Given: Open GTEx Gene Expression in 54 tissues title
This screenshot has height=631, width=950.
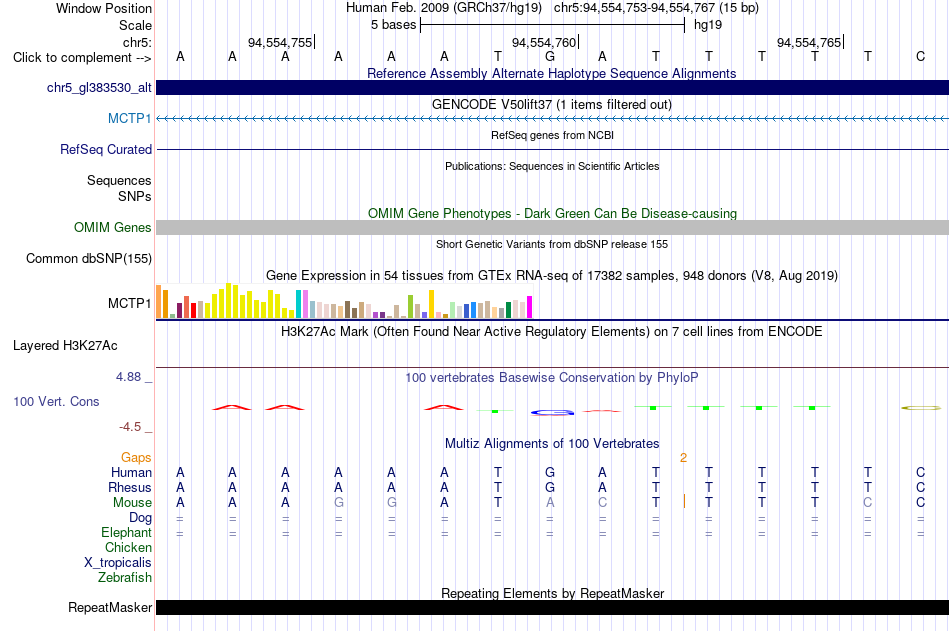Looking at the screenshot, I should click(551, 276).
